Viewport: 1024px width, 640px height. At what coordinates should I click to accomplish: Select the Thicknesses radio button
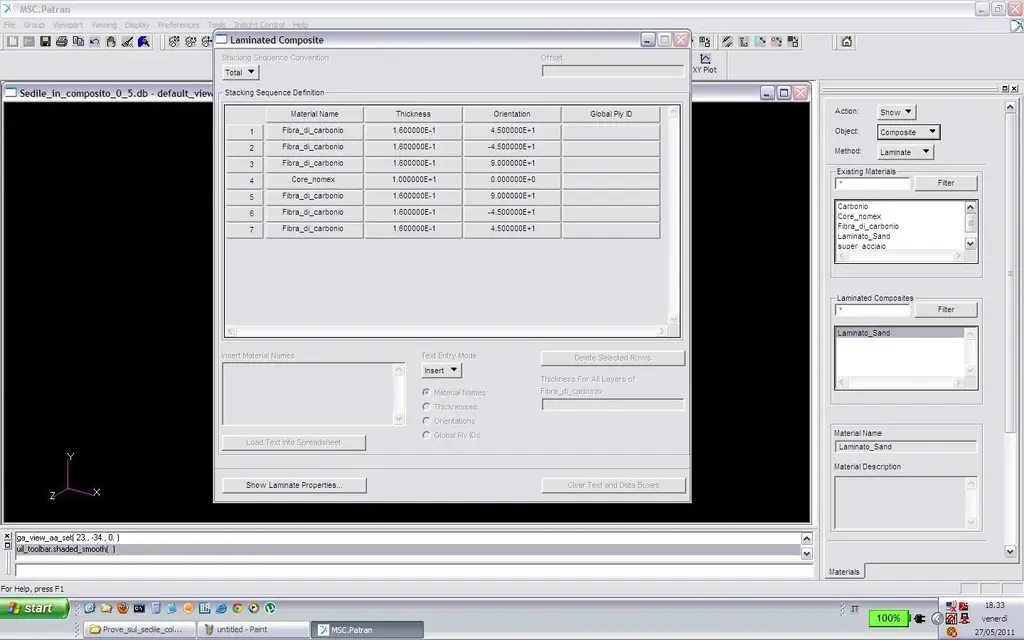[x=426, y=407]
